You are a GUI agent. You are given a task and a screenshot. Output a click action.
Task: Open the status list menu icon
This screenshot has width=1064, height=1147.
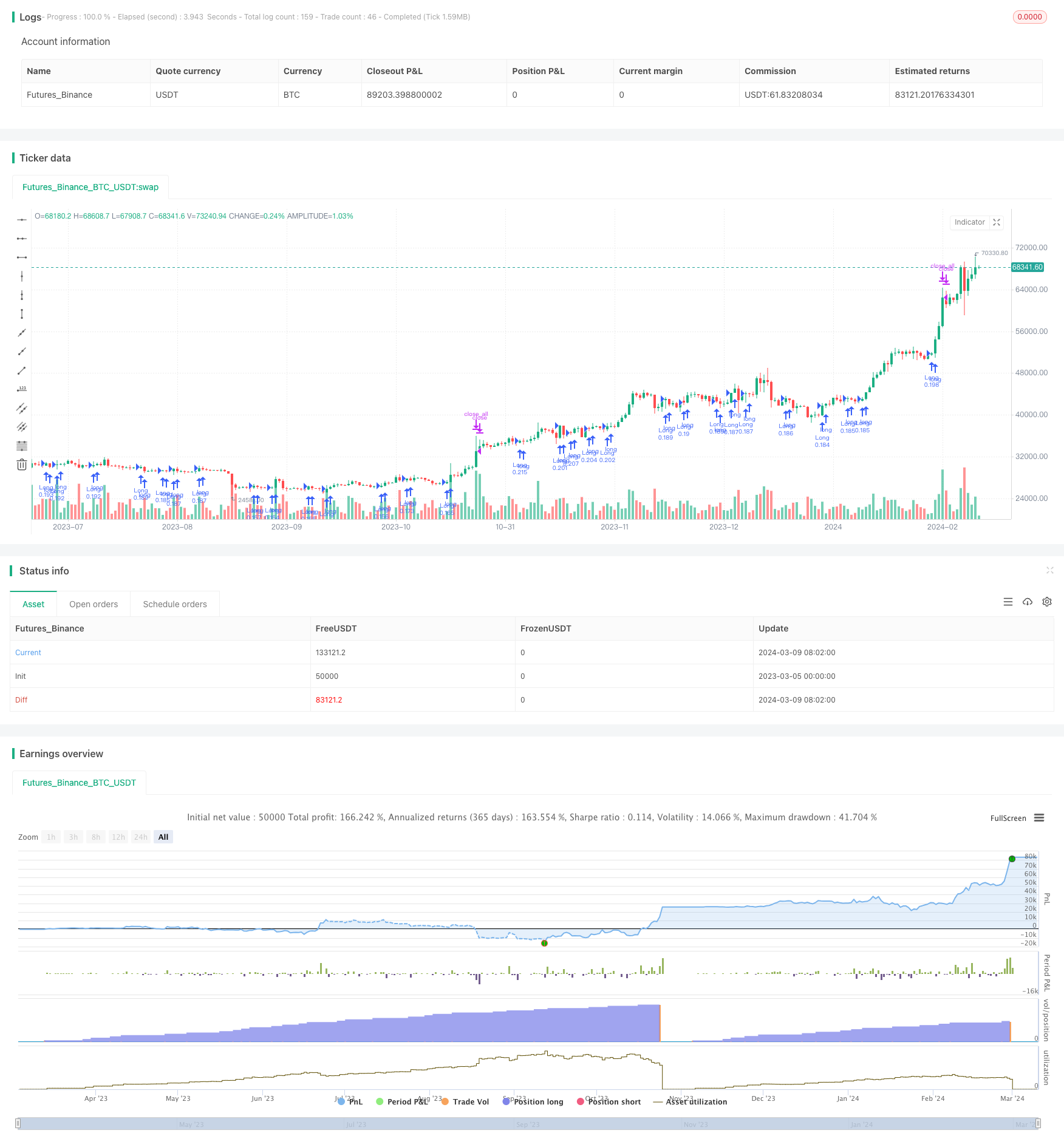[1008, 602]
